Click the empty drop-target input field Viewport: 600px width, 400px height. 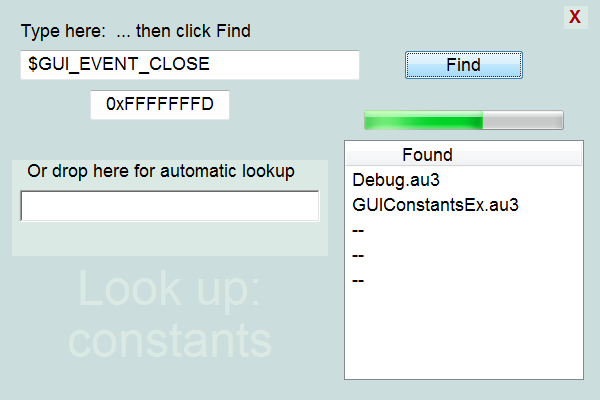[x=170, y=206]
